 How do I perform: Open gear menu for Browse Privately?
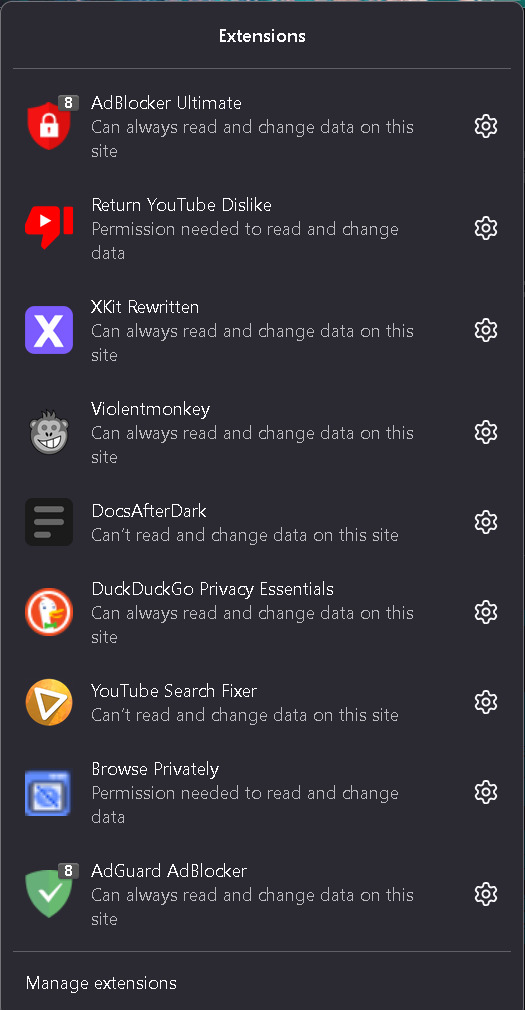[x=486, y=792]
